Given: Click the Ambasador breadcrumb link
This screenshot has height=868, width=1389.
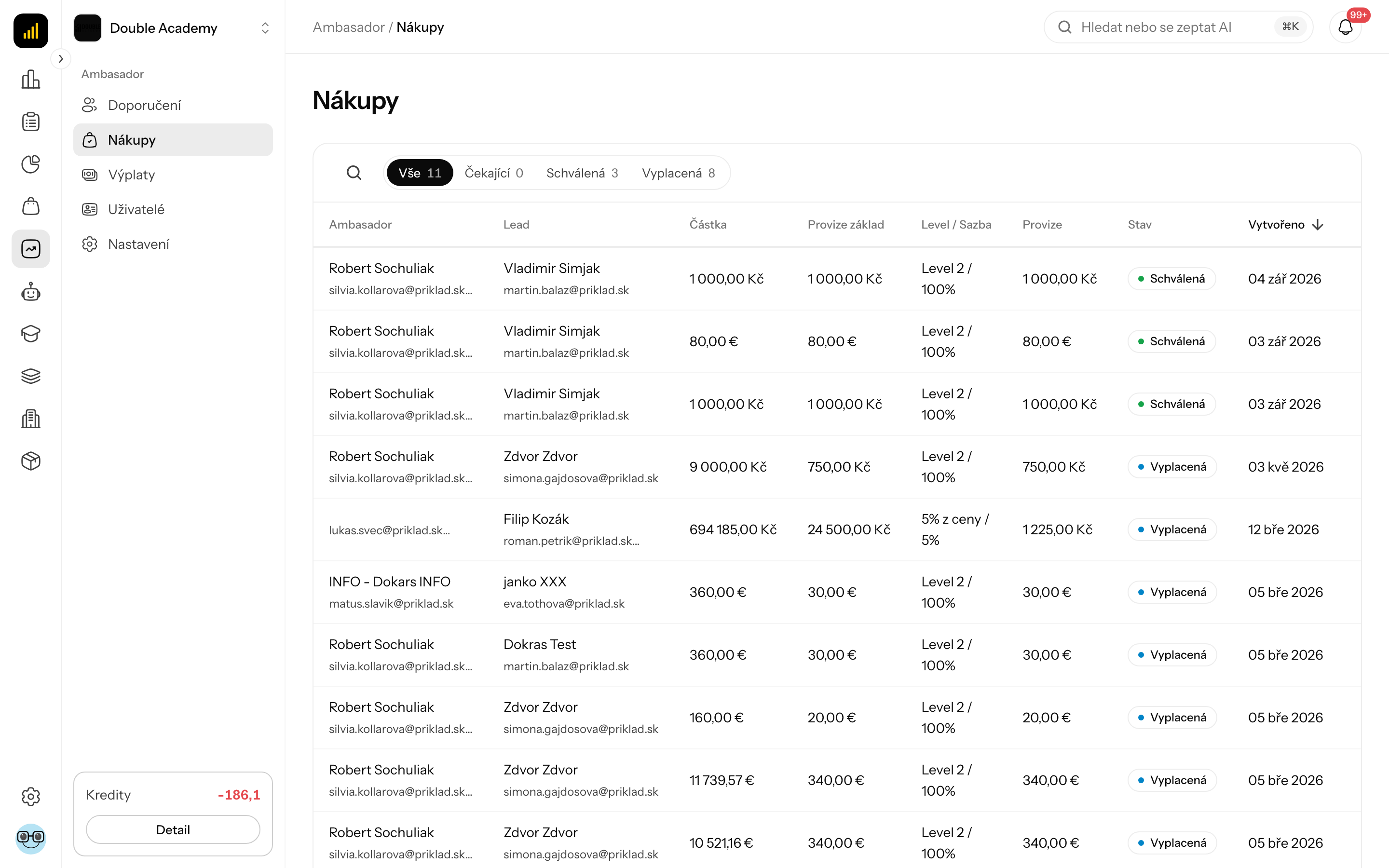Looking at the screenshot, I should click(x=348, y=27).
